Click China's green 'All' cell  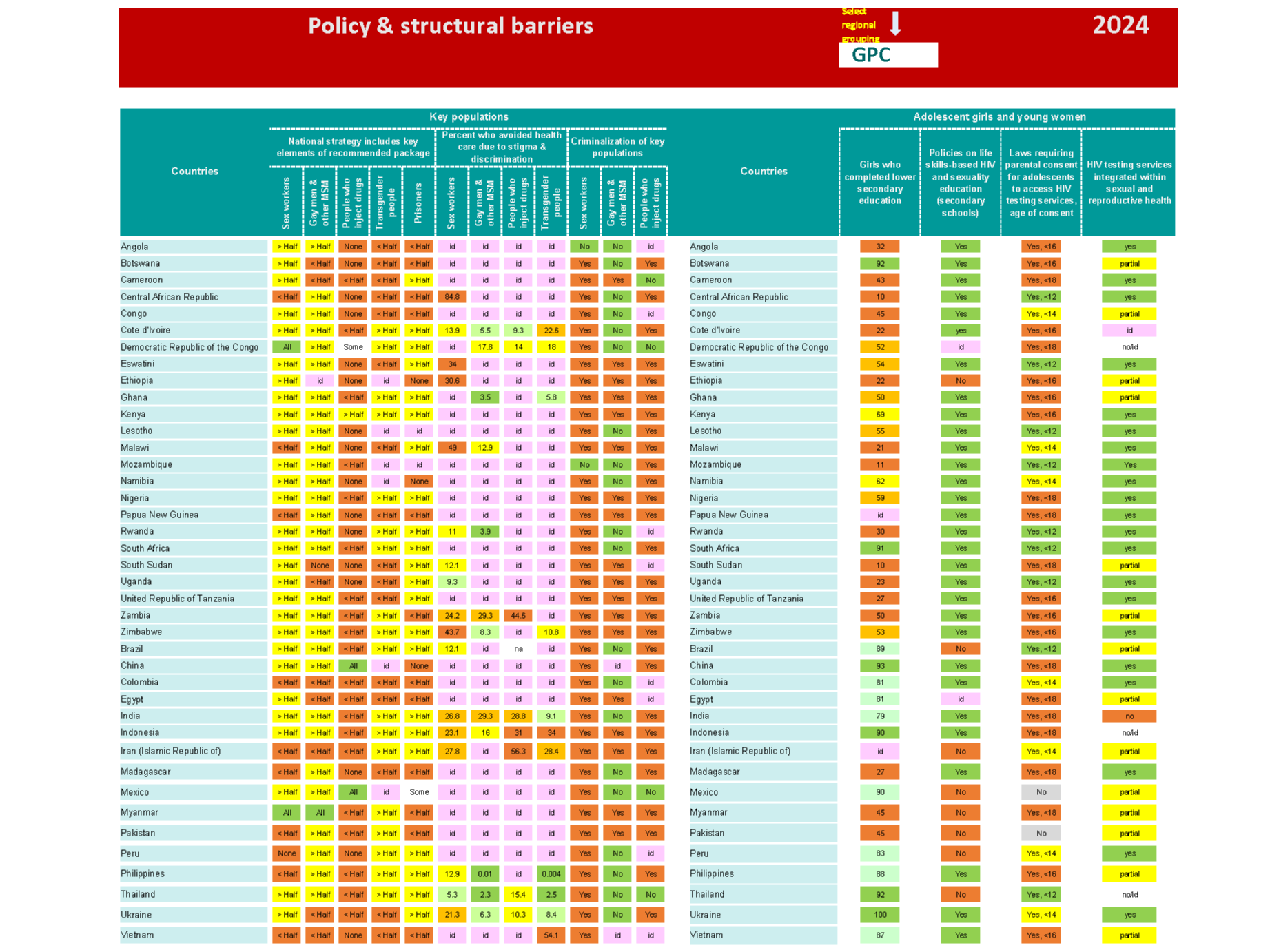[x=353, y=666]
